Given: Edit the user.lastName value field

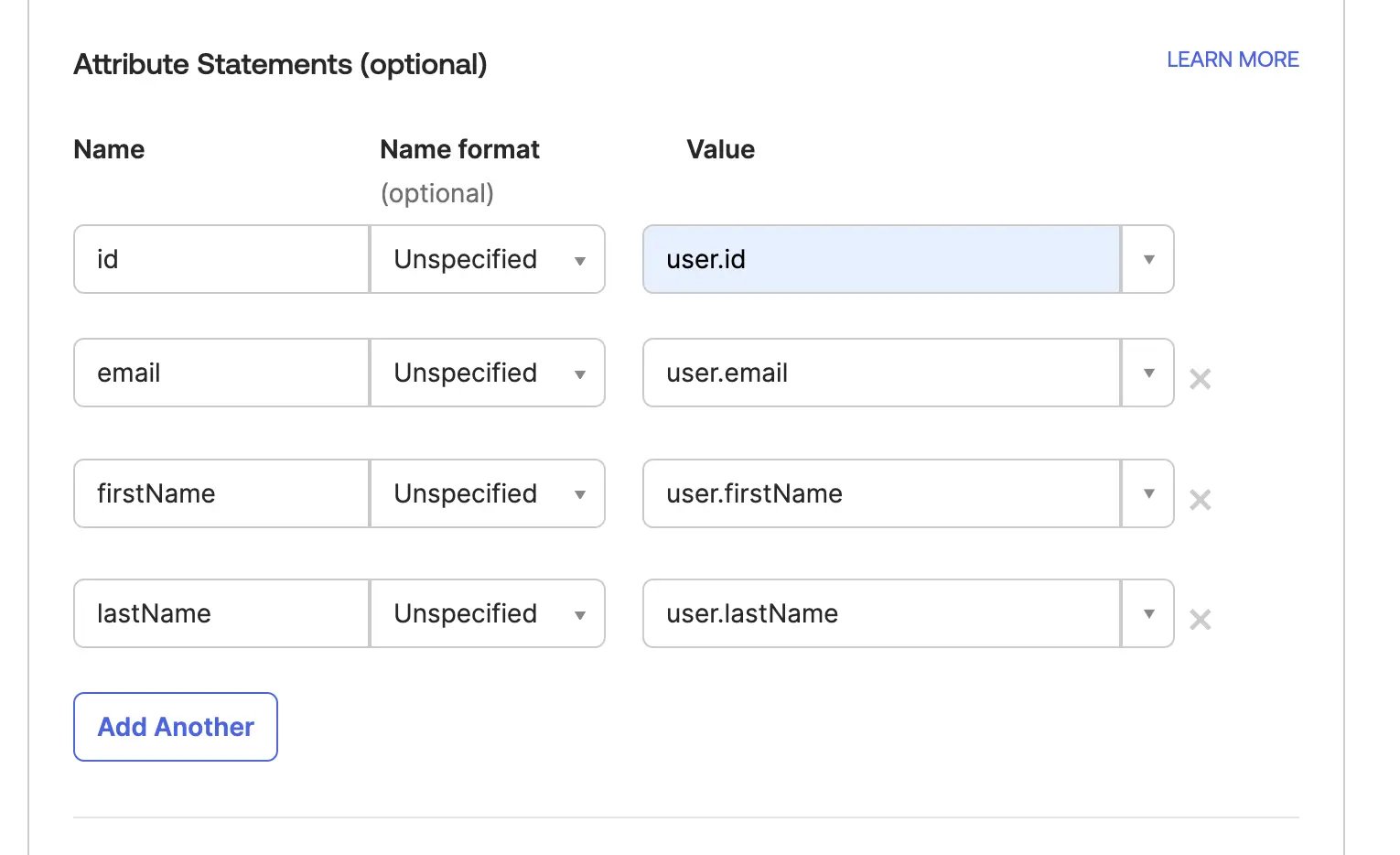Looking at the screenshot, I should (882, 613).
